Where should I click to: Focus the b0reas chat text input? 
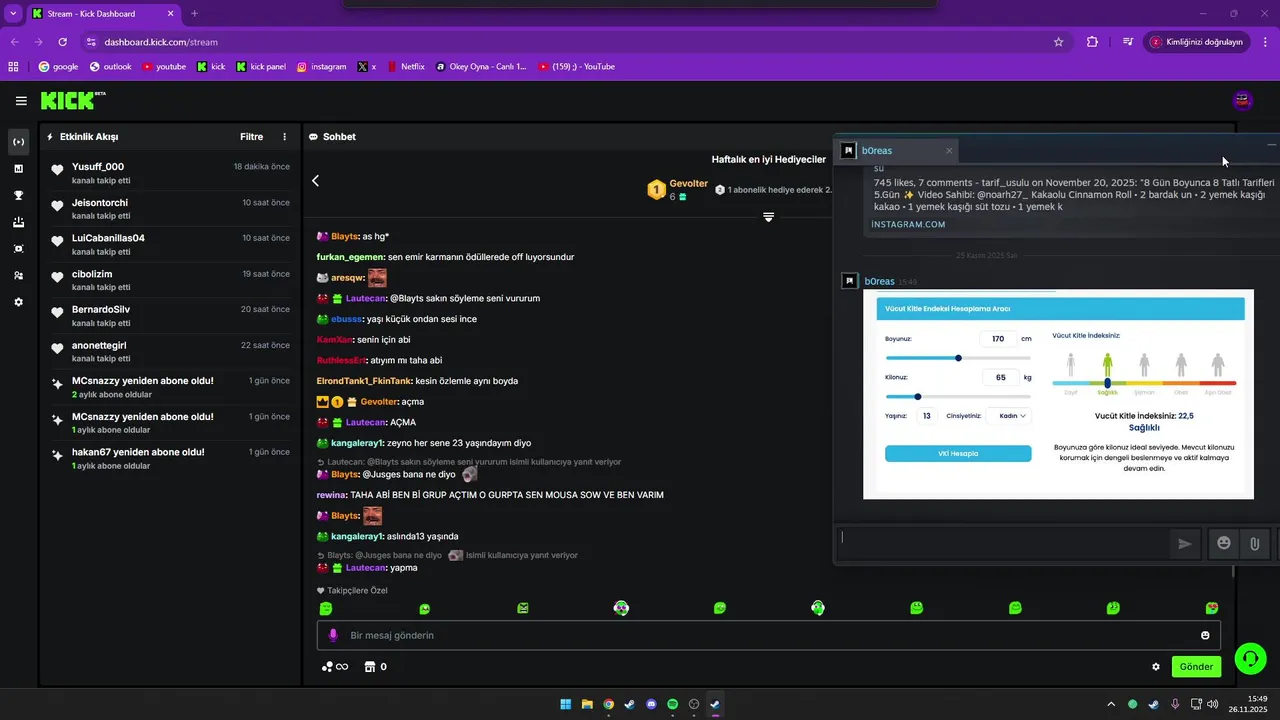point(1002,543)
